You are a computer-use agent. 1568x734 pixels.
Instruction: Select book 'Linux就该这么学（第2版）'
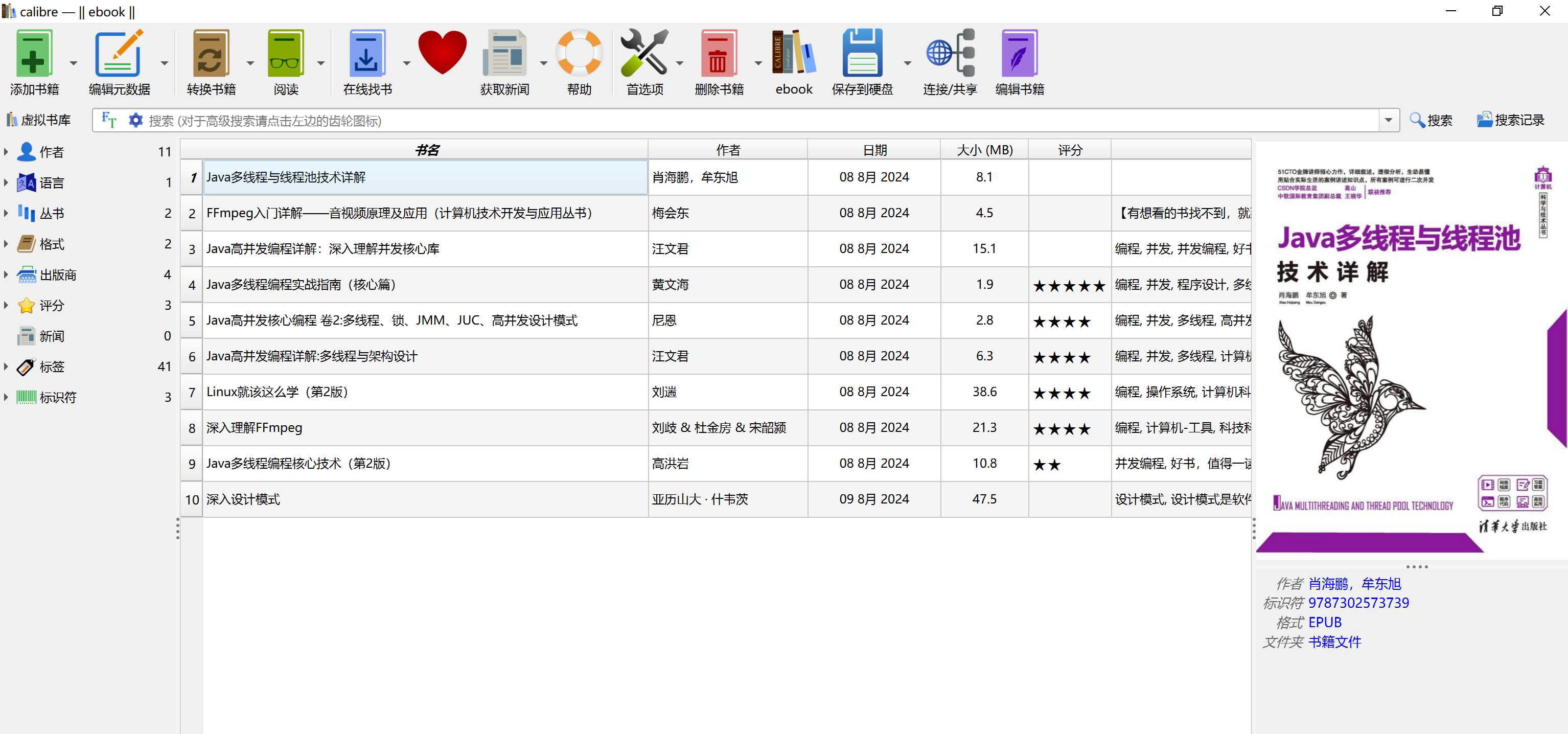pos(425,392)
